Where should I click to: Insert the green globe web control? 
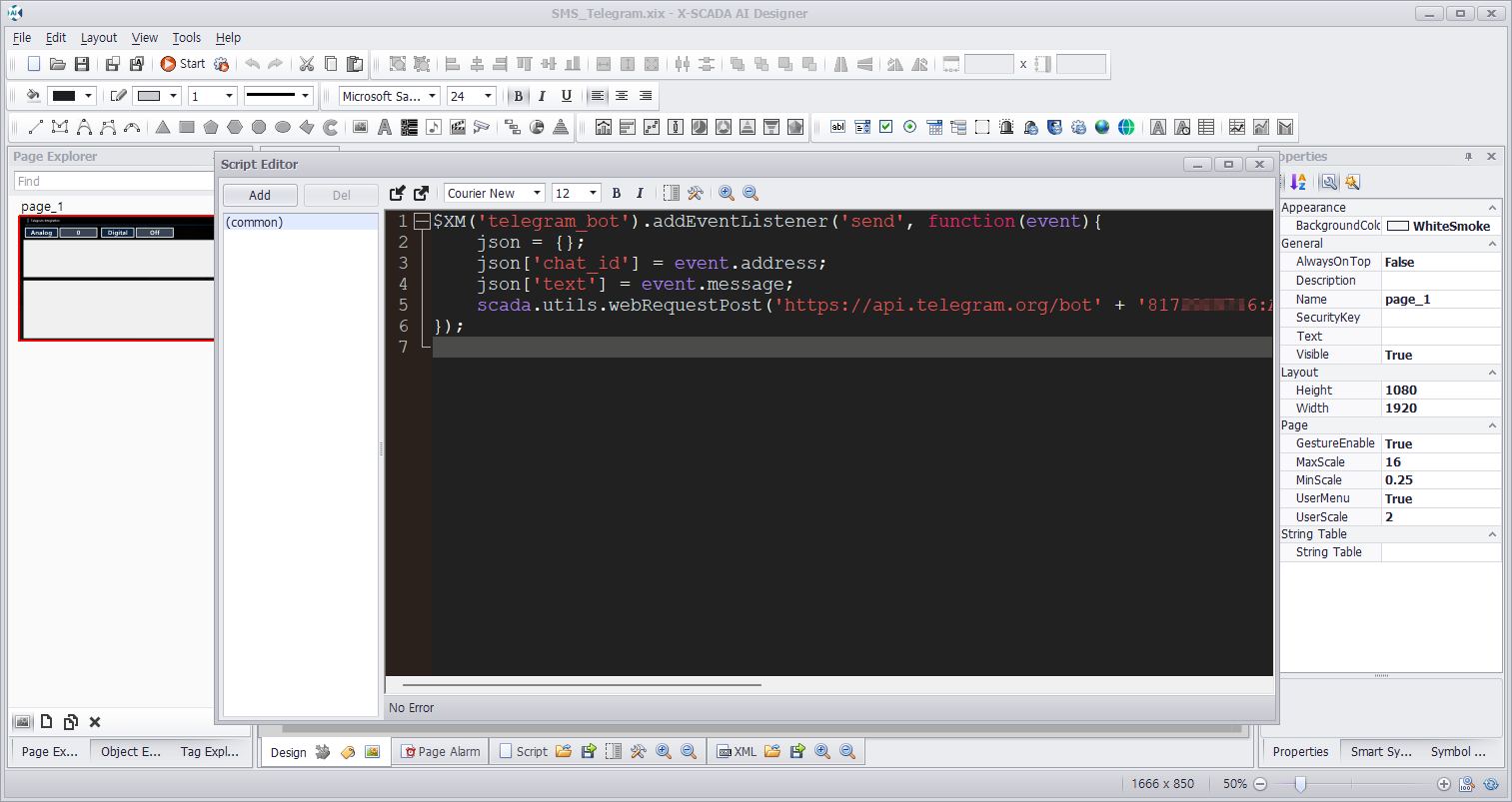[x=1126, y=127]
